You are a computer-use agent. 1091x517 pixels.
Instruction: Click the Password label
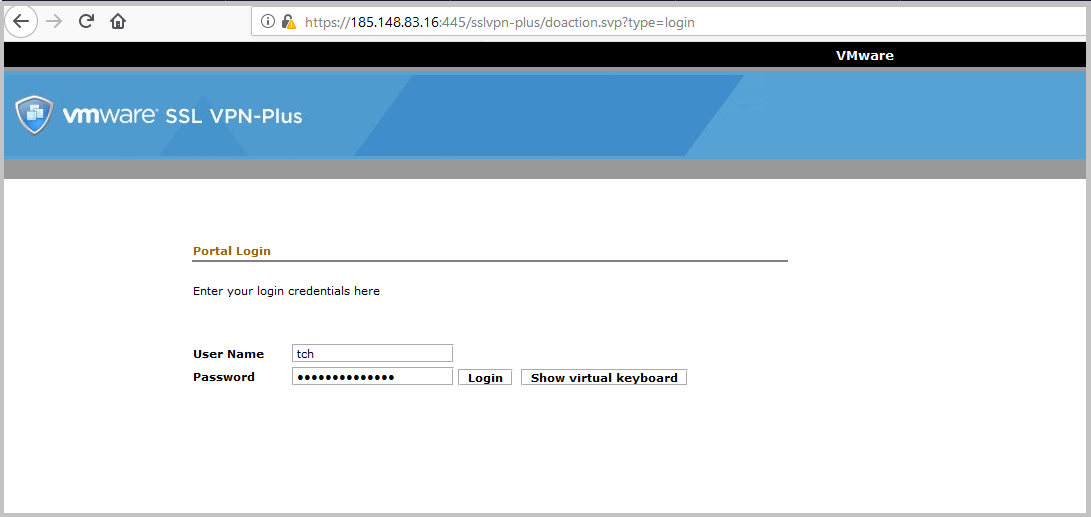tap(223, 377)
